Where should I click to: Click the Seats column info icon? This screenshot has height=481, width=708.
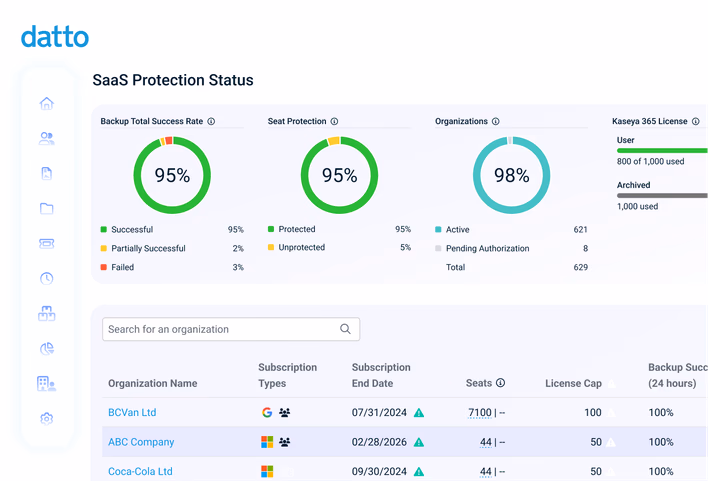501,383
